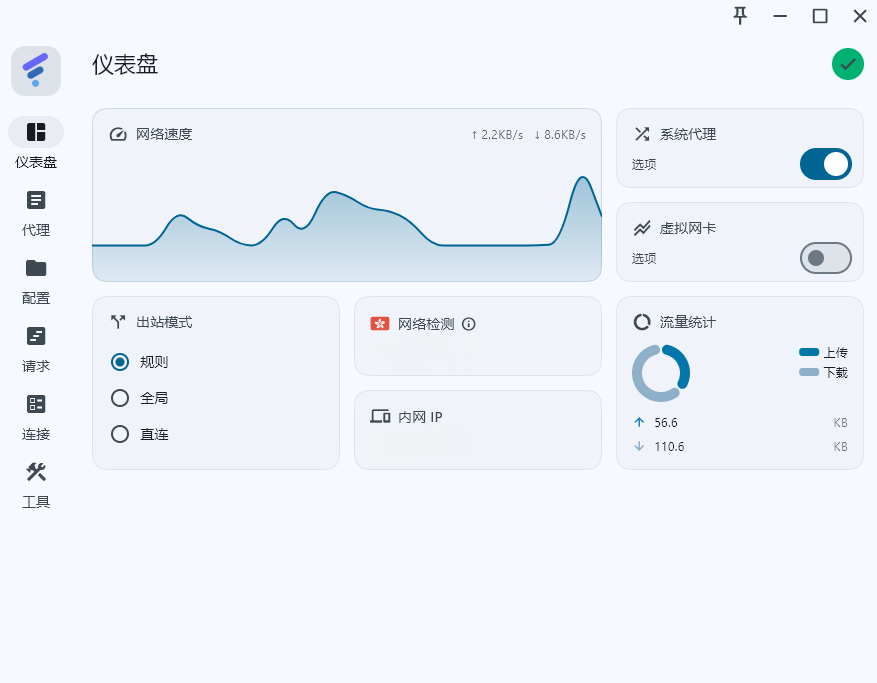Open the 工具 tools sidebar tab
This screenshot has height=683, width=877.
36,486
